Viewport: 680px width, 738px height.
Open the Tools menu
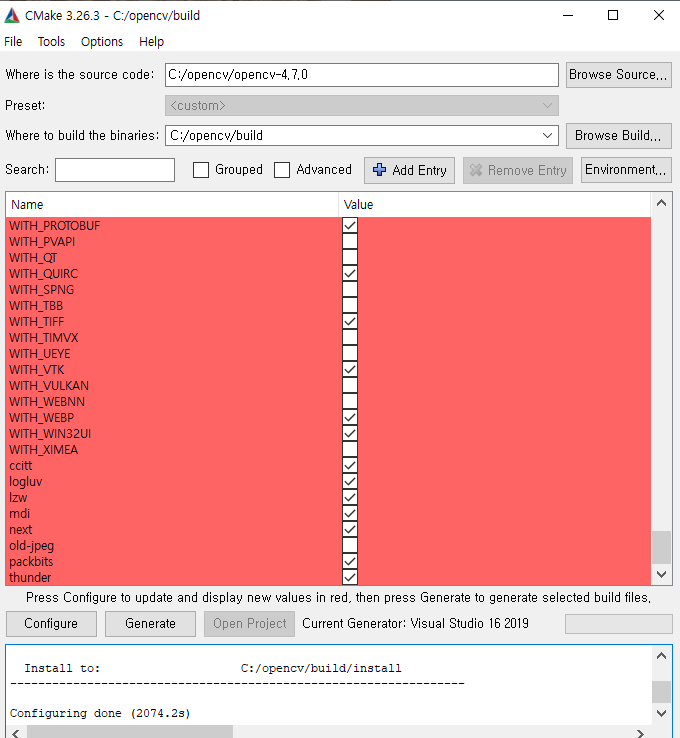[51, 42]
